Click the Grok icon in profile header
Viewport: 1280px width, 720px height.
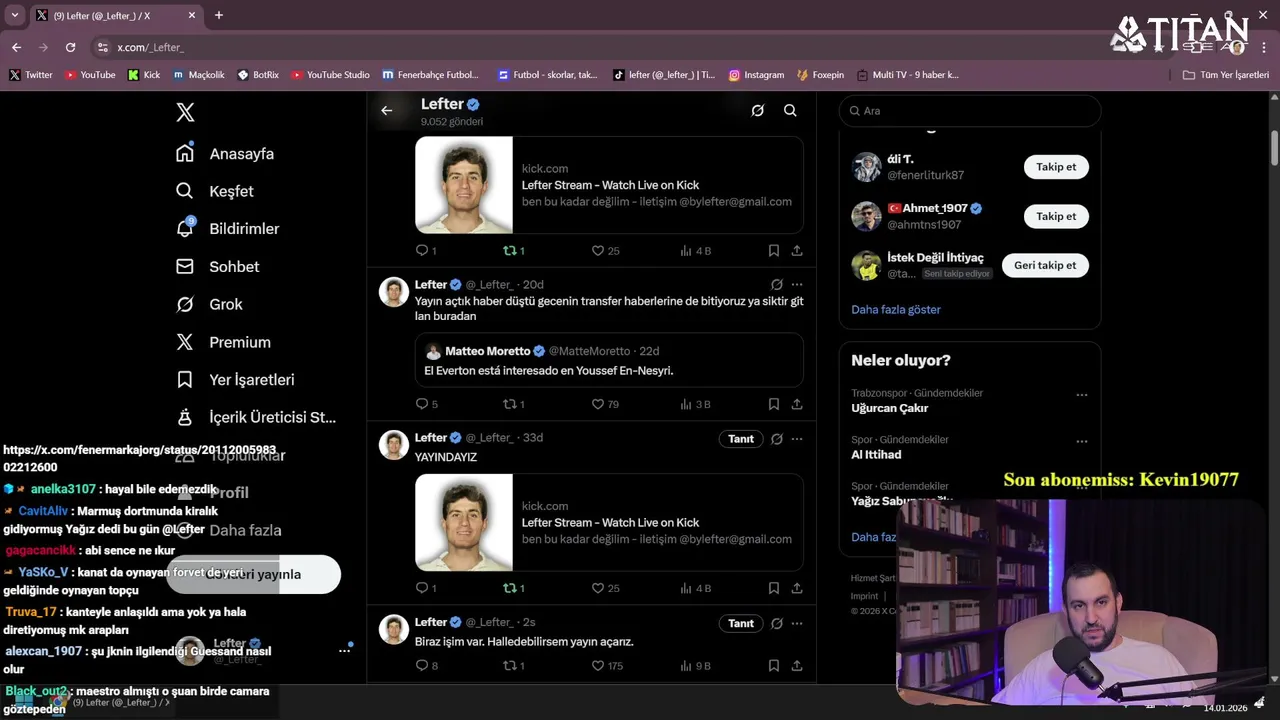(x=758, y=111)
